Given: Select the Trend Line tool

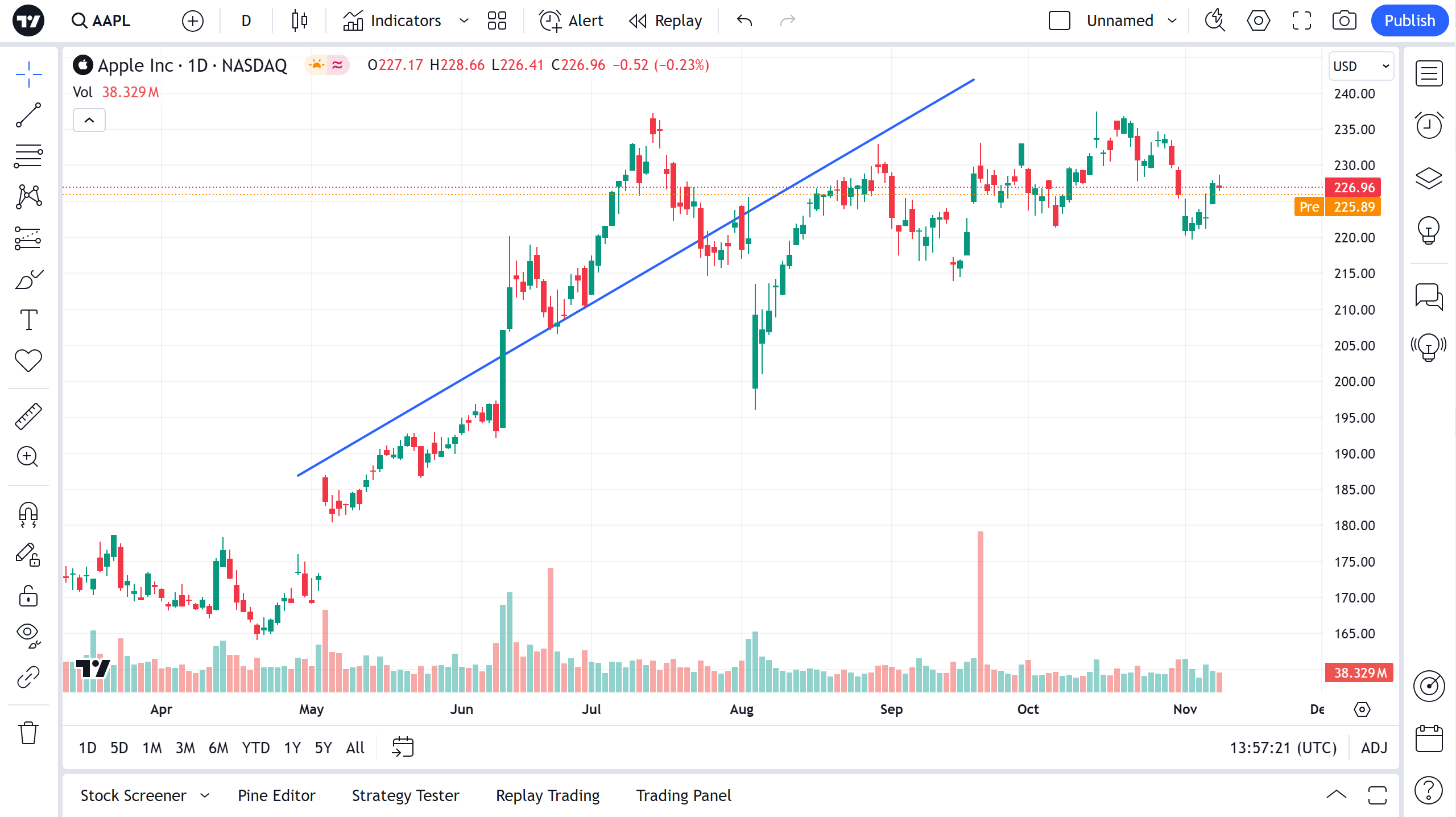Looking at the screenshot, I should (x=28, y=116).
